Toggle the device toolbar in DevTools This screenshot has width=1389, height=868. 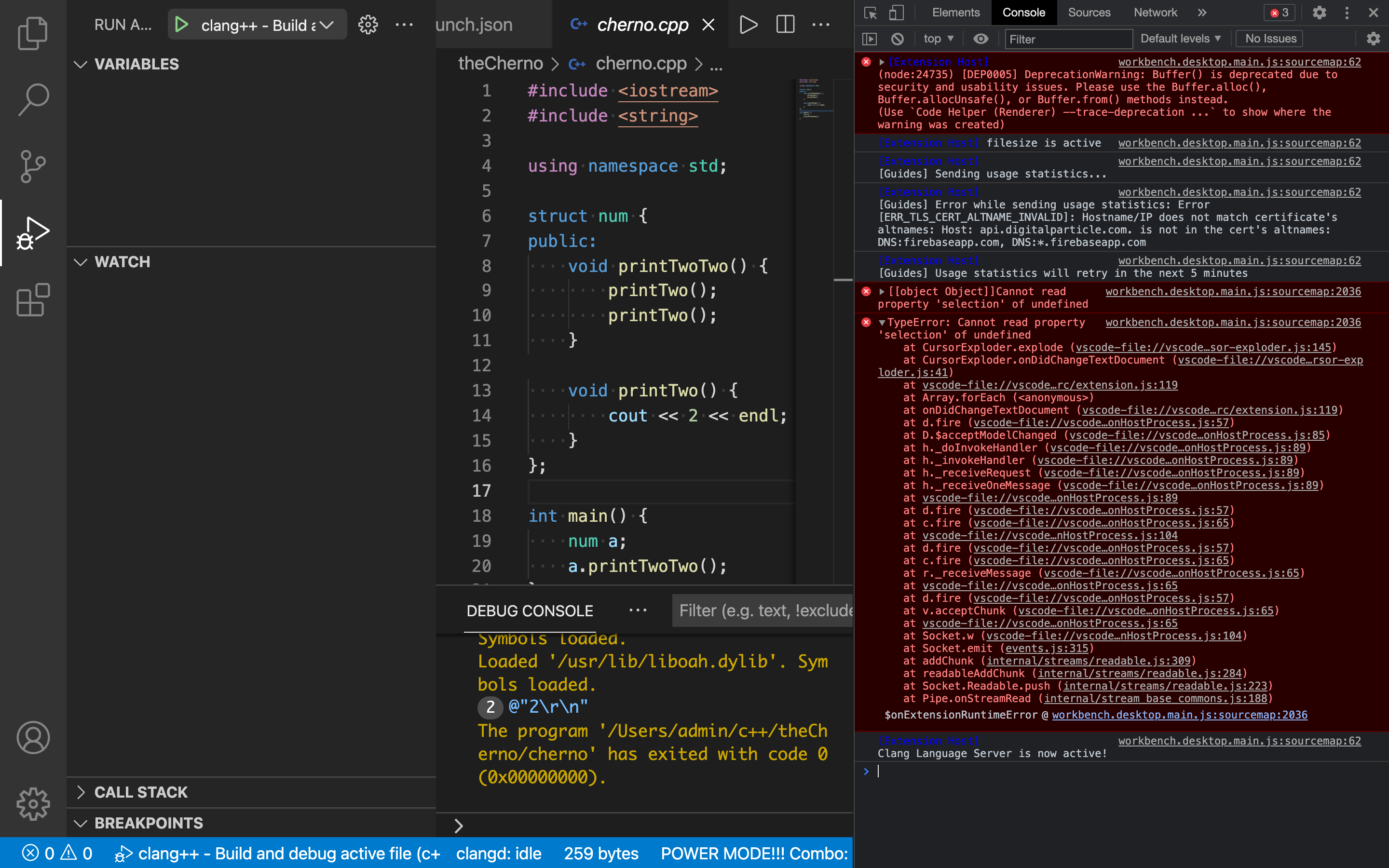(x=896, y=13)
